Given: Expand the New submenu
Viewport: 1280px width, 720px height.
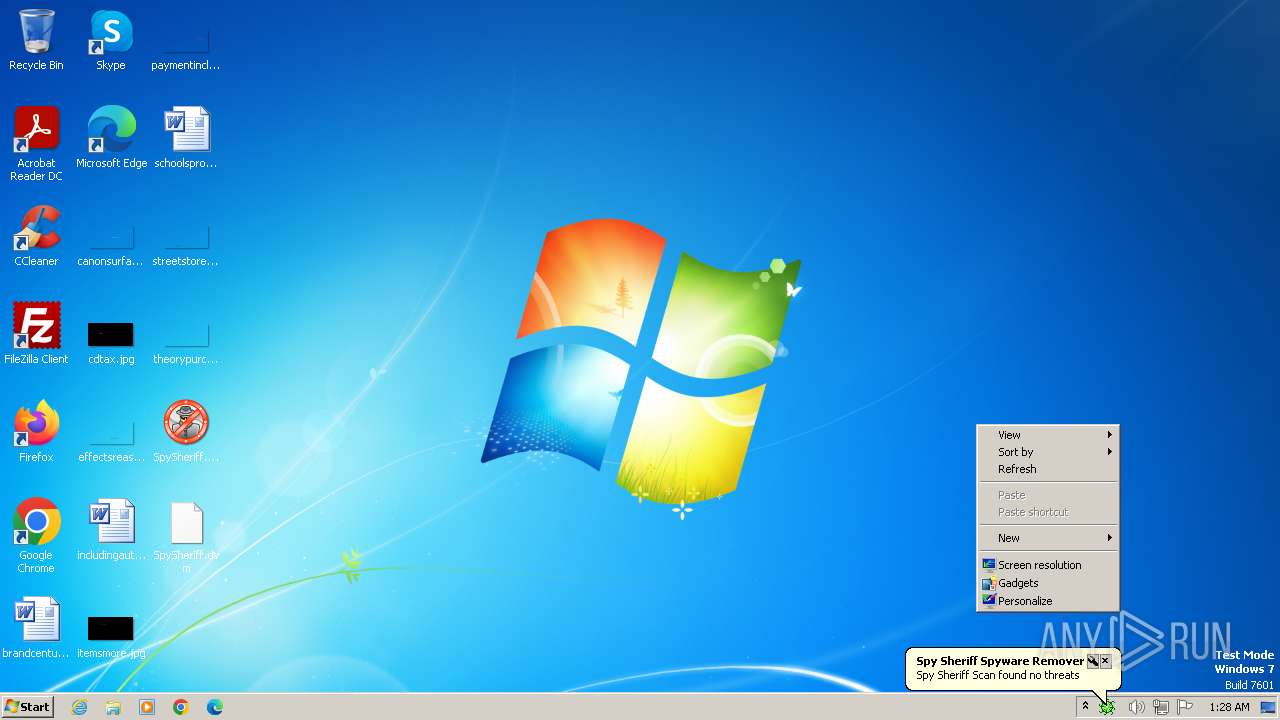Looking at the screenshot, I should click(1048, 538).
